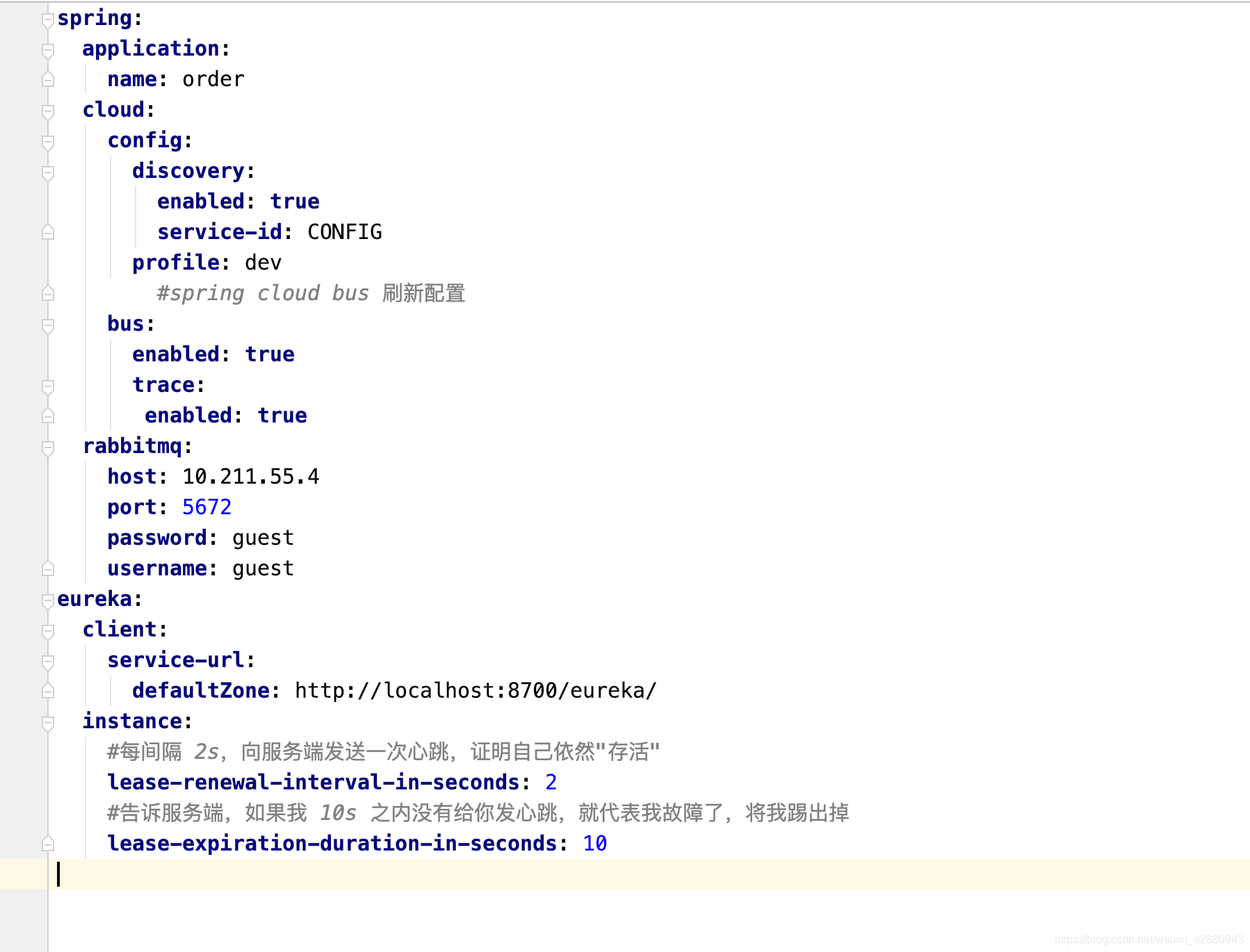Image resolution: width=1250 pixels, height=952 pixels.
Task: Click the 'username' key
Action: pyautogui.click(x=157, y=568)
